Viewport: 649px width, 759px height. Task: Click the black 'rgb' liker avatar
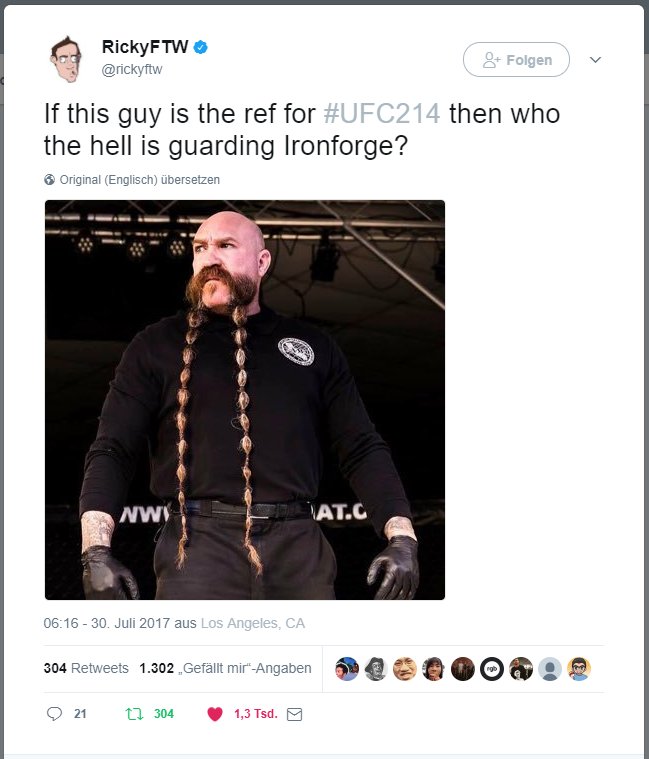492,669
